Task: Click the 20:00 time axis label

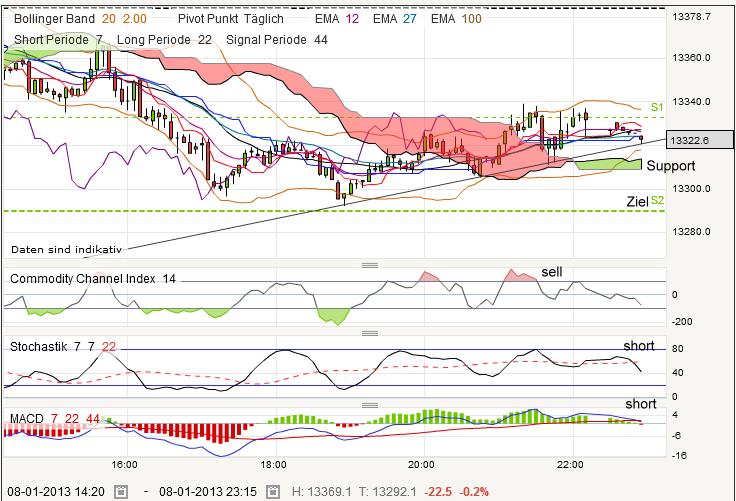Action: [421, 465]
